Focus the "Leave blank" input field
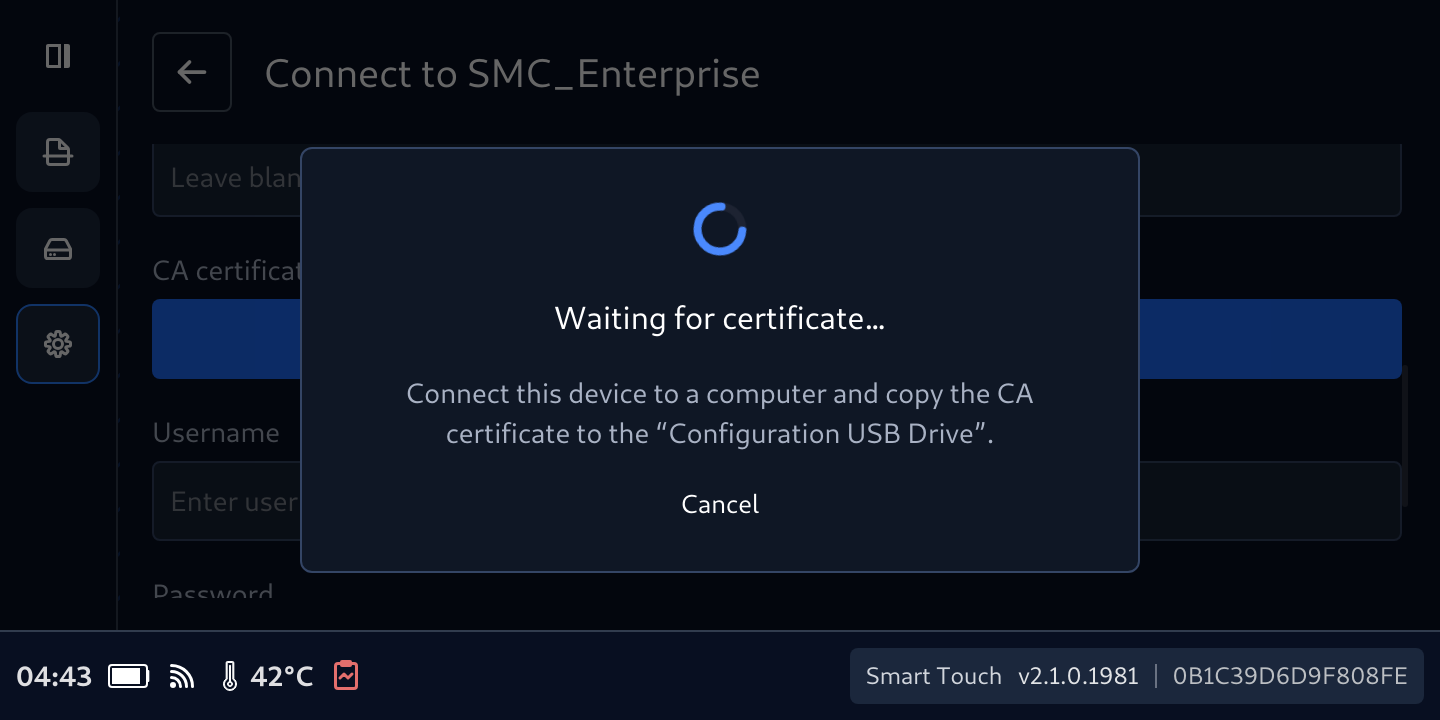 tap(777, 180)
